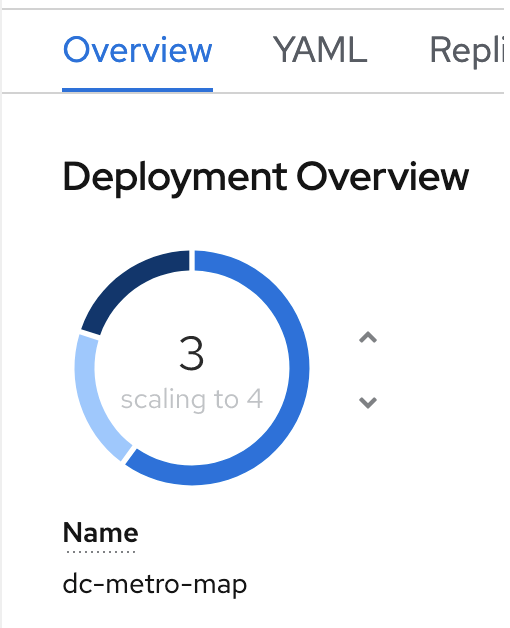Click the blue underline beneath Overview tab
Image resolution: width=510 pixels, height=628 pixels.
[137, 90]
